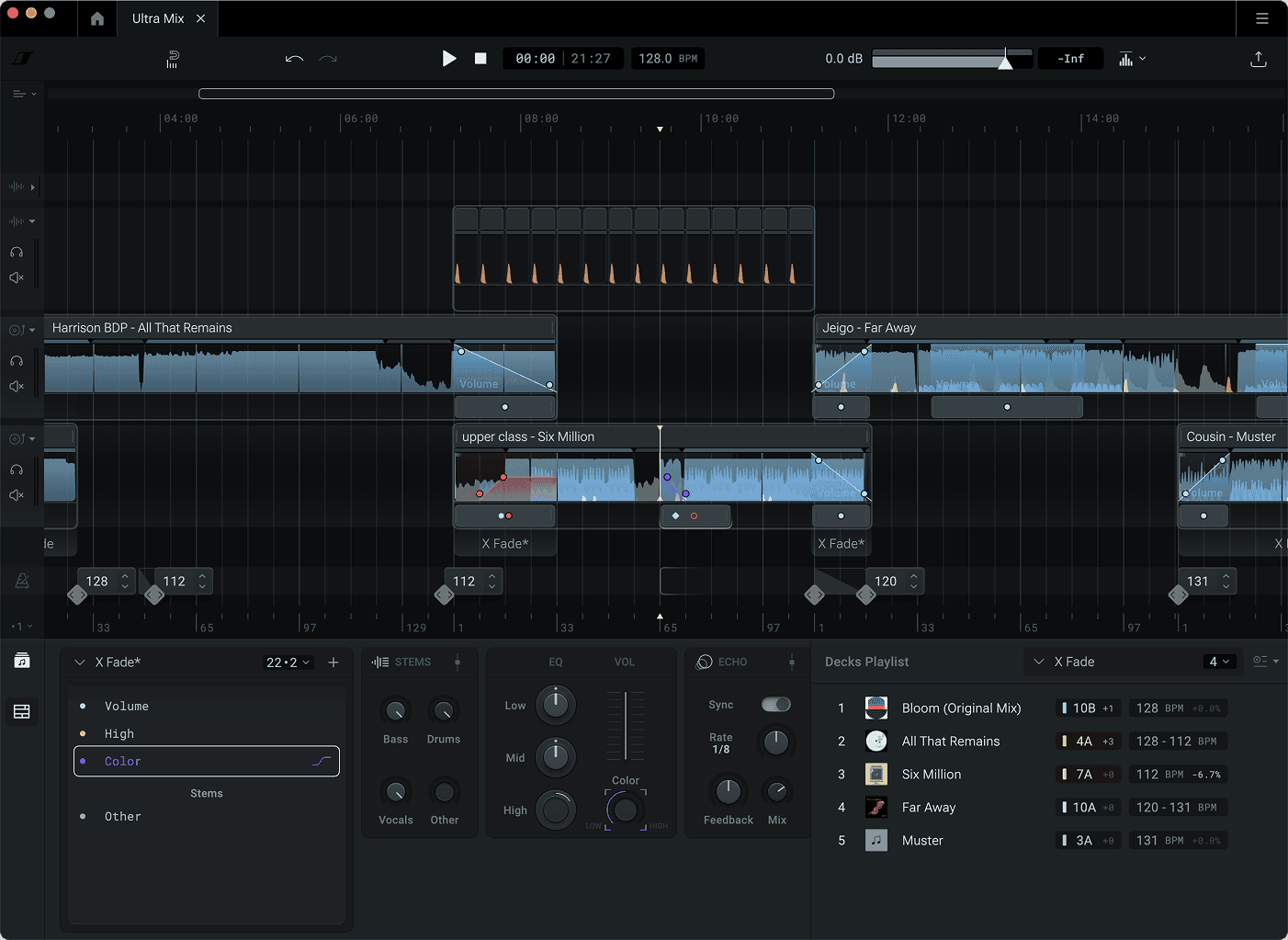This screenshot has height=940, width=1288.
Task: Select the metronome icon in left sidebar
Action: tap(20, 580)
